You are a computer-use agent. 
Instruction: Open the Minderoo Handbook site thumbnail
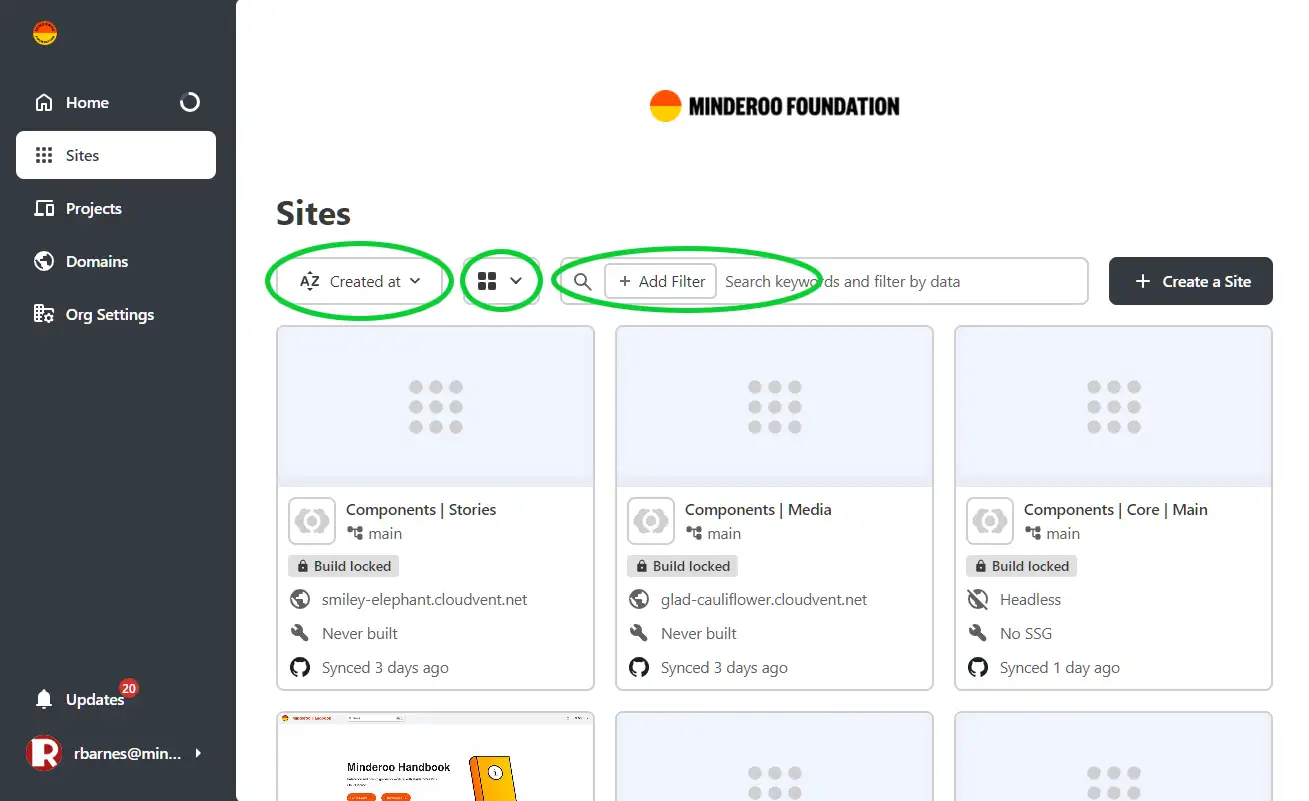[435, 756]
